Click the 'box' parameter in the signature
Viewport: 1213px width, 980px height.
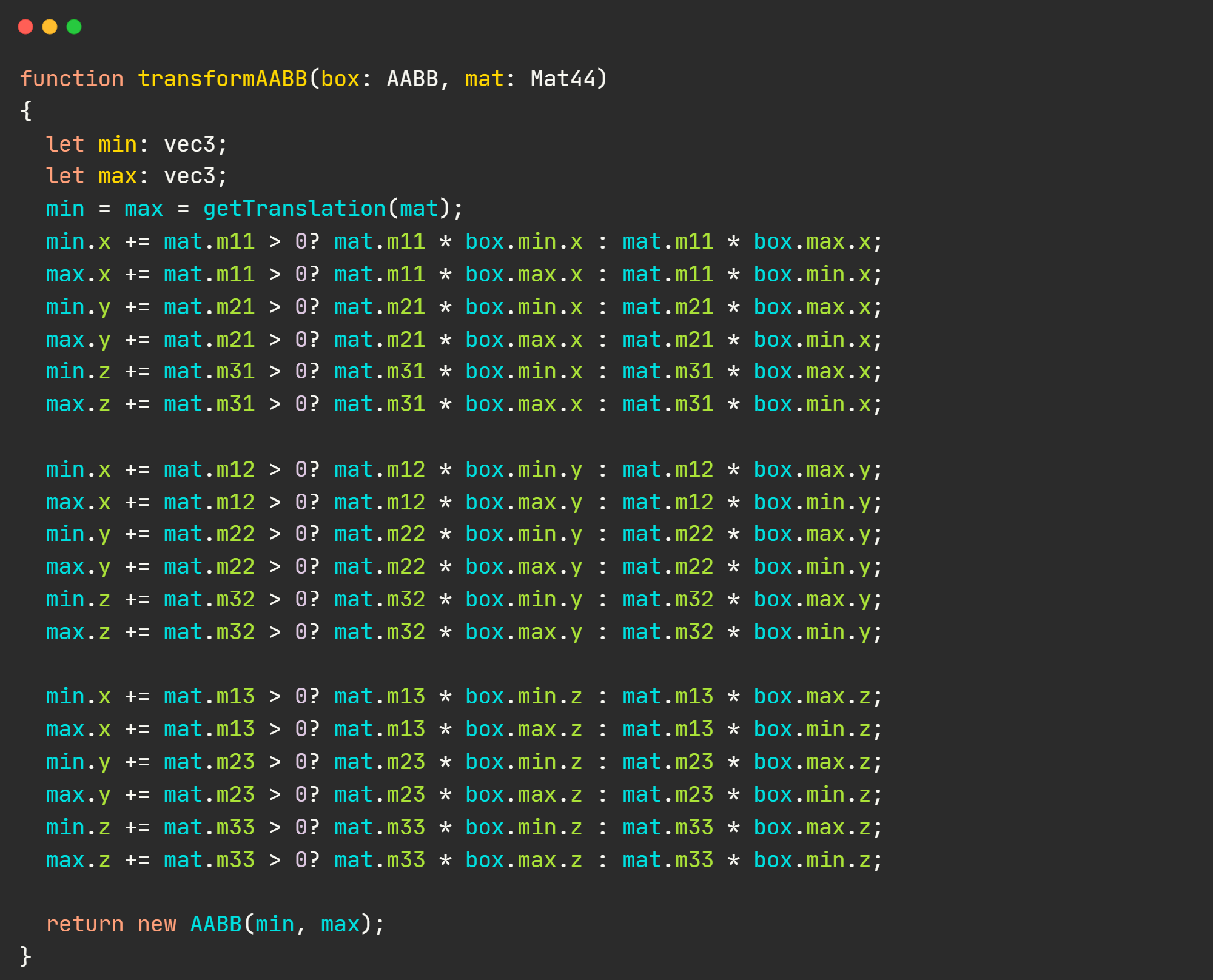click(340, 79)
